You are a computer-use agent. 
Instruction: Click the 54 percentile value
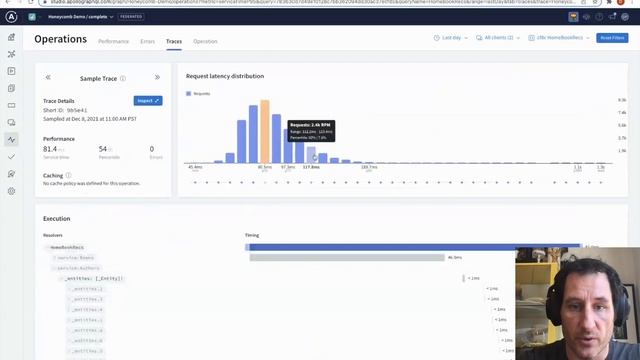coord(103,149)
